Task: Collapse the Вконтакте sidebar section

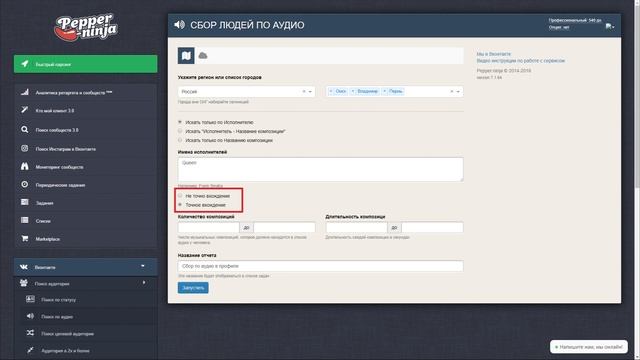Action: tap(143, 266)
